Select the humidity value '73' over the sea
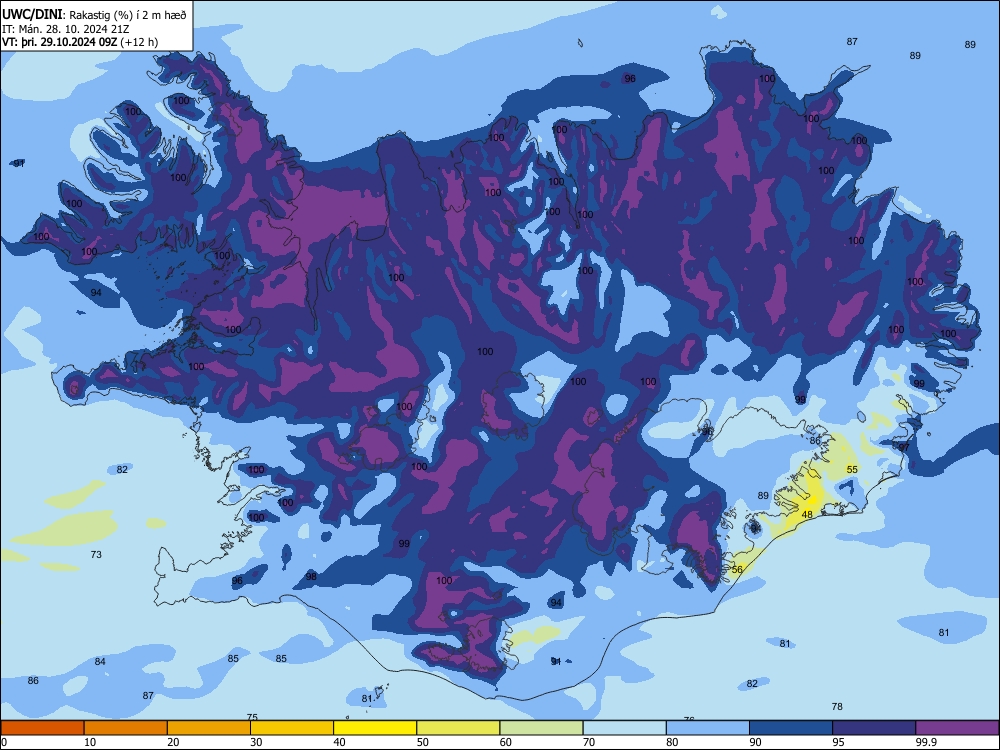Image resolution: width=1000 pixels, height=750 pixels. (x=96, y=554)
